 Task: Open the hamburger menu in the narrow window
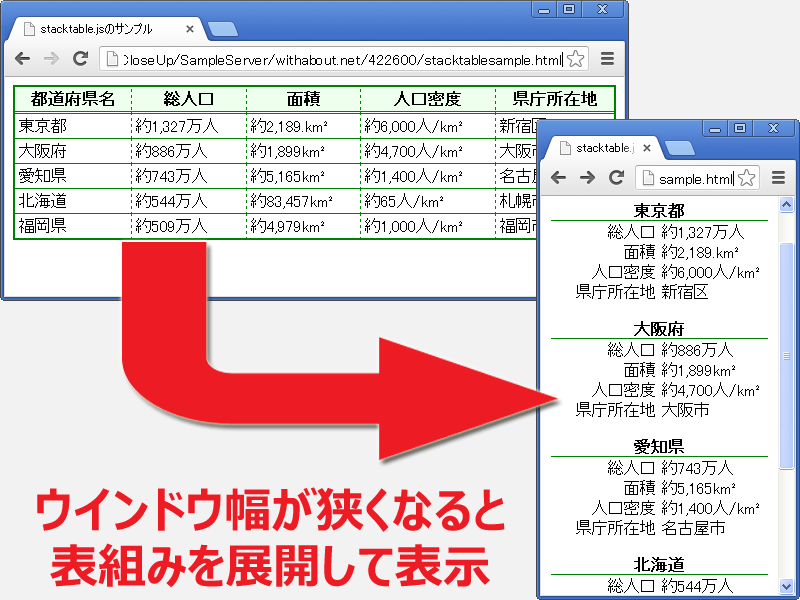pos(778,177)
